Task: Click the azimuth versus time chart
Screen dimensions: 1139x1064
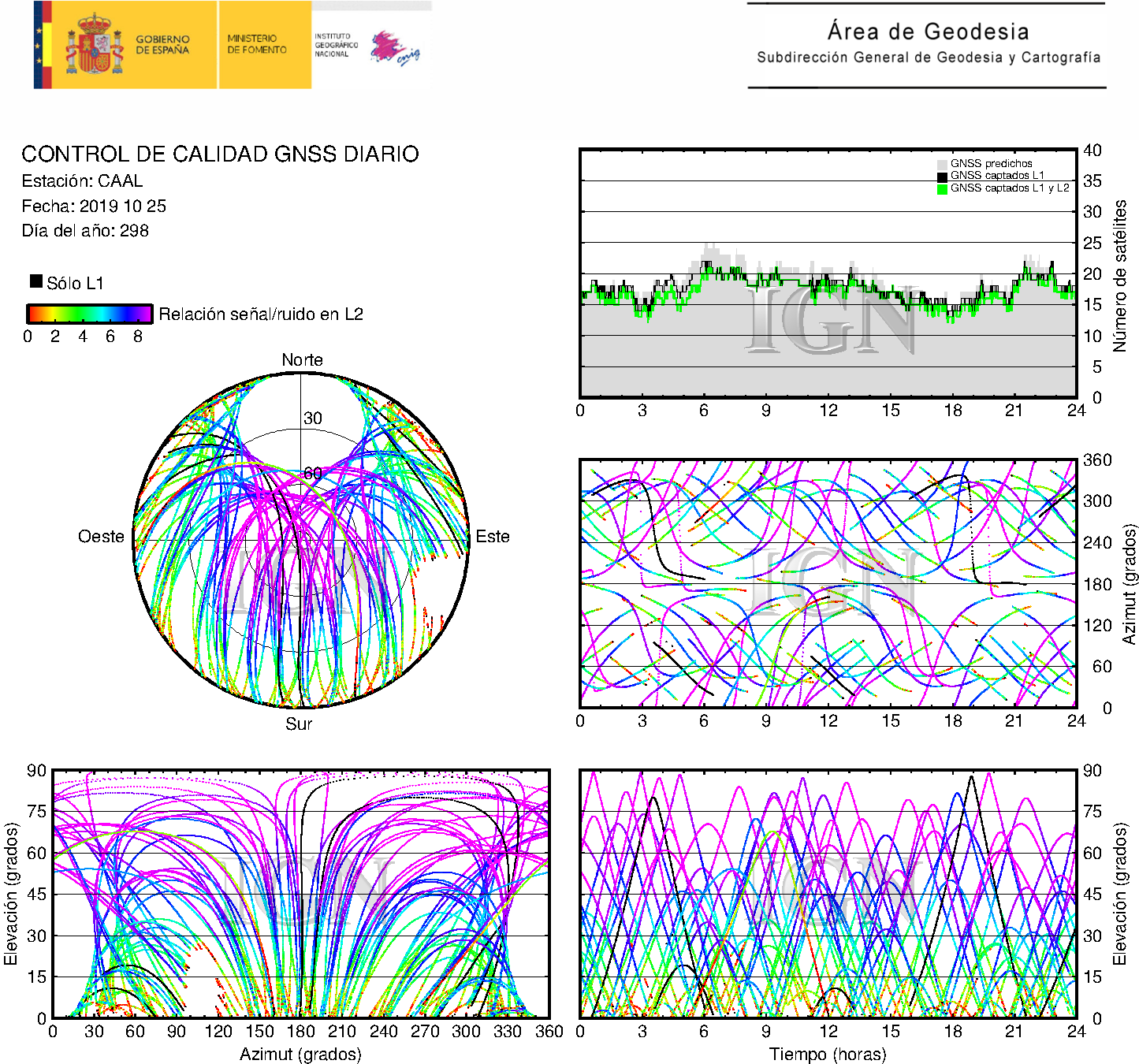Action: 828,583
